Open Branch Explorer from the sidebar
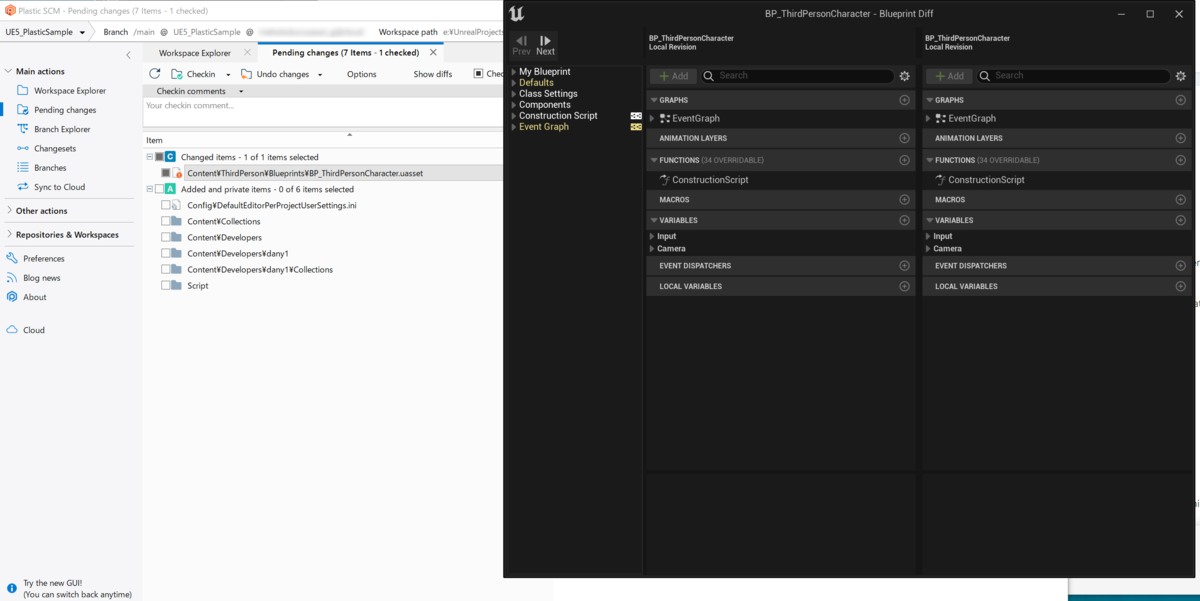Screen dimensions: 1200x601 pos(53,129)
